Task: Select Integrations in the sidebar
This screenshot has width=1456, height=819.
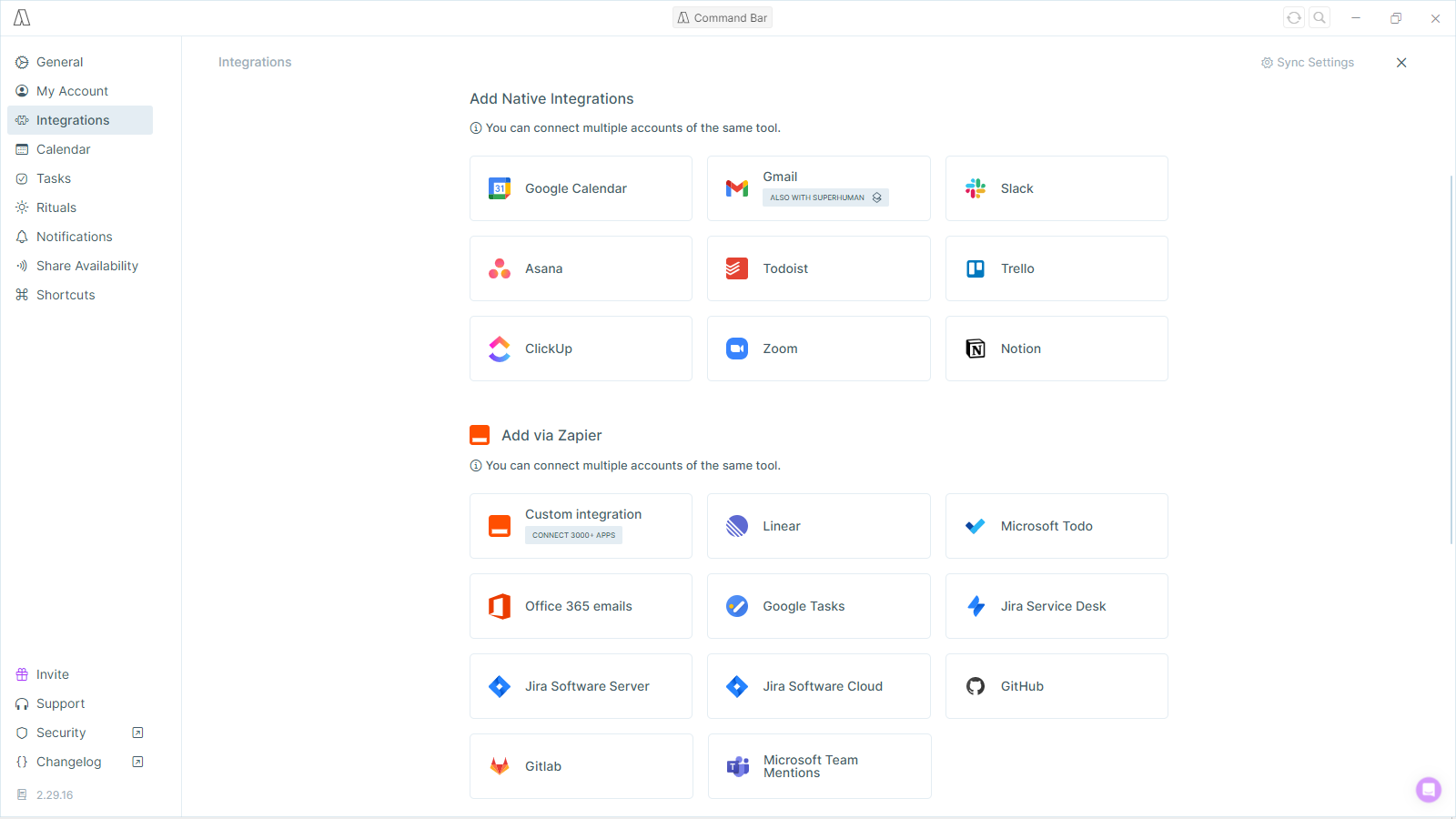Action: [80, 120]
